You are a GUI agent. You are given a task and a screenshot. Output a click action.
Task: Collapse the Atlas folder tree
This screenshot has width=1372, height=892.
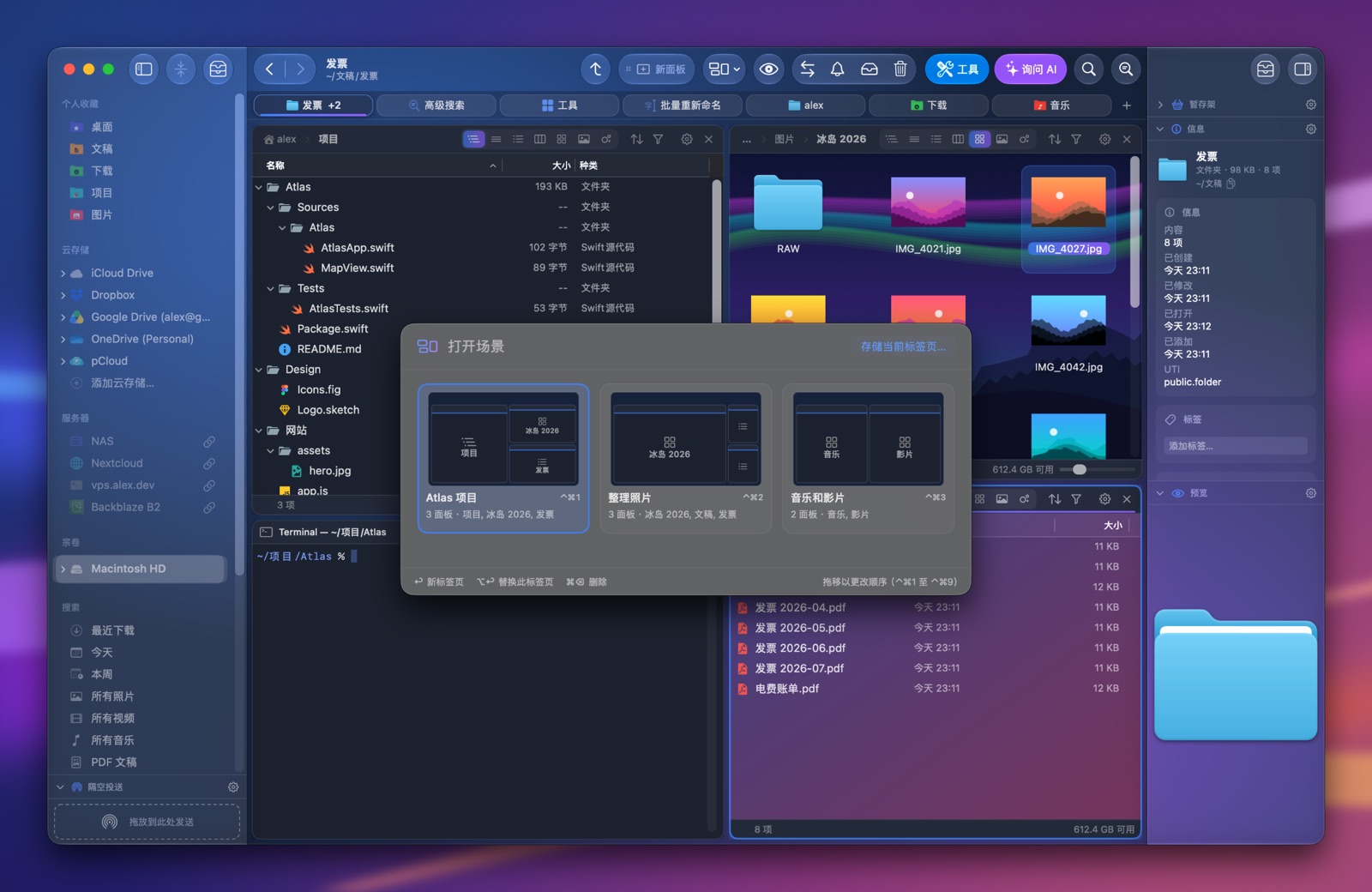(259, 187)
